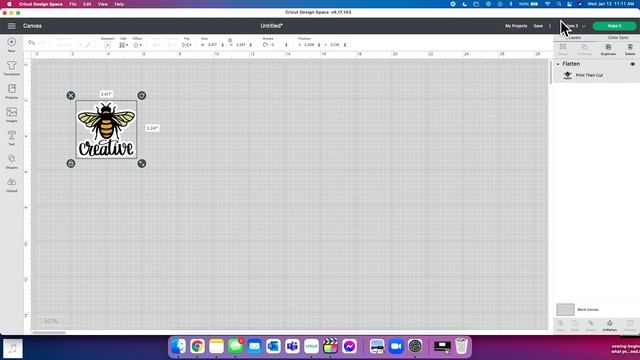Open Zoom from the Dock

396,346
